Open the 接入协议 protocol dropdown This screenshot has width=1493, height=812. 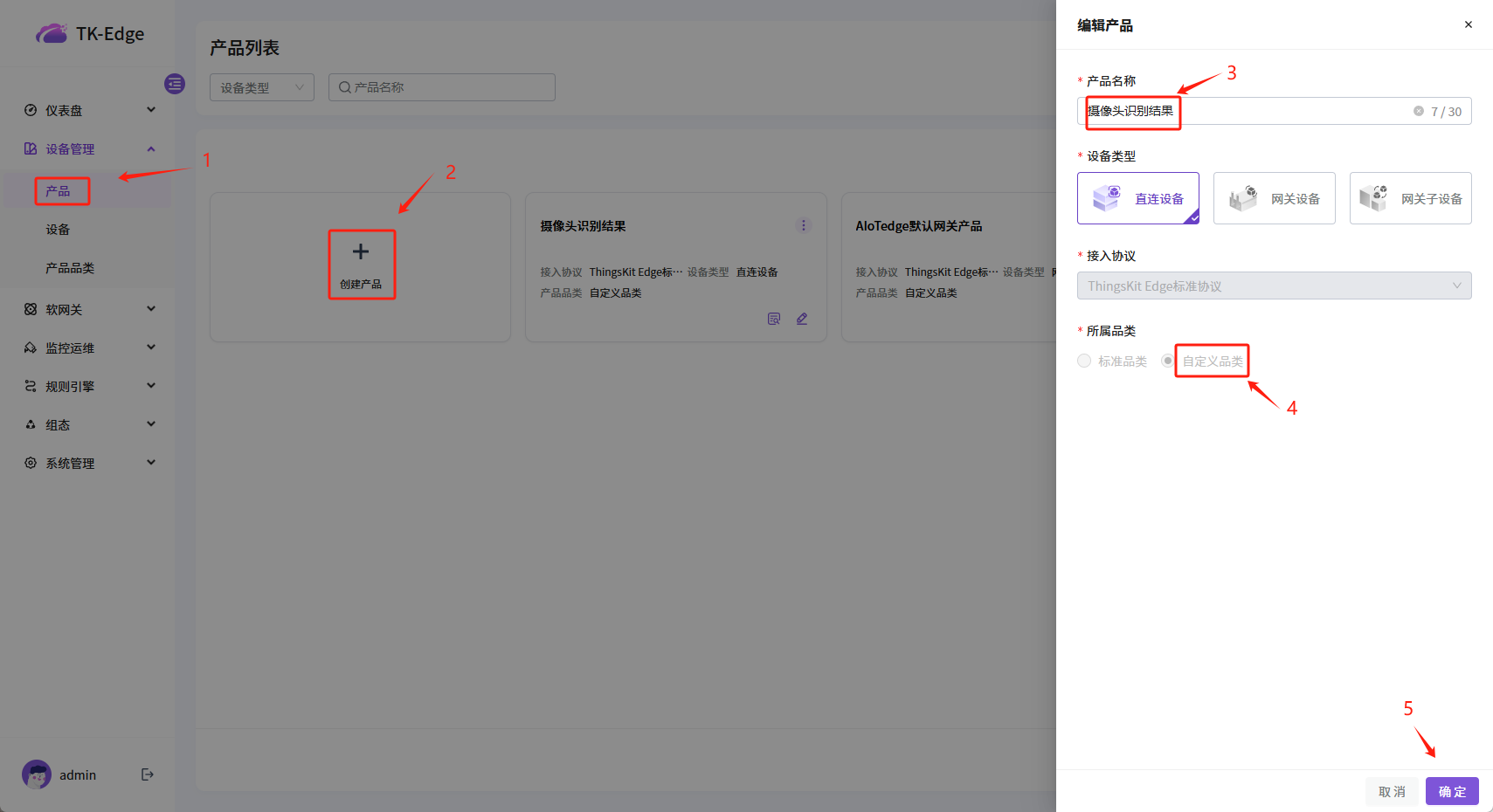coord(1274,286)
